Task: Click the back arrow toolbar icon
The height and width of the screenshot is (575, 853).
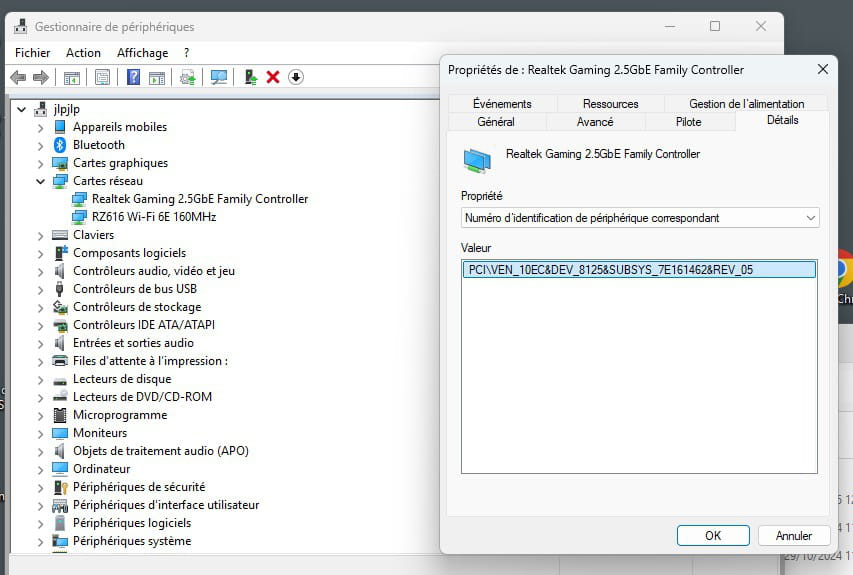Action: click(x=18, y=77)
